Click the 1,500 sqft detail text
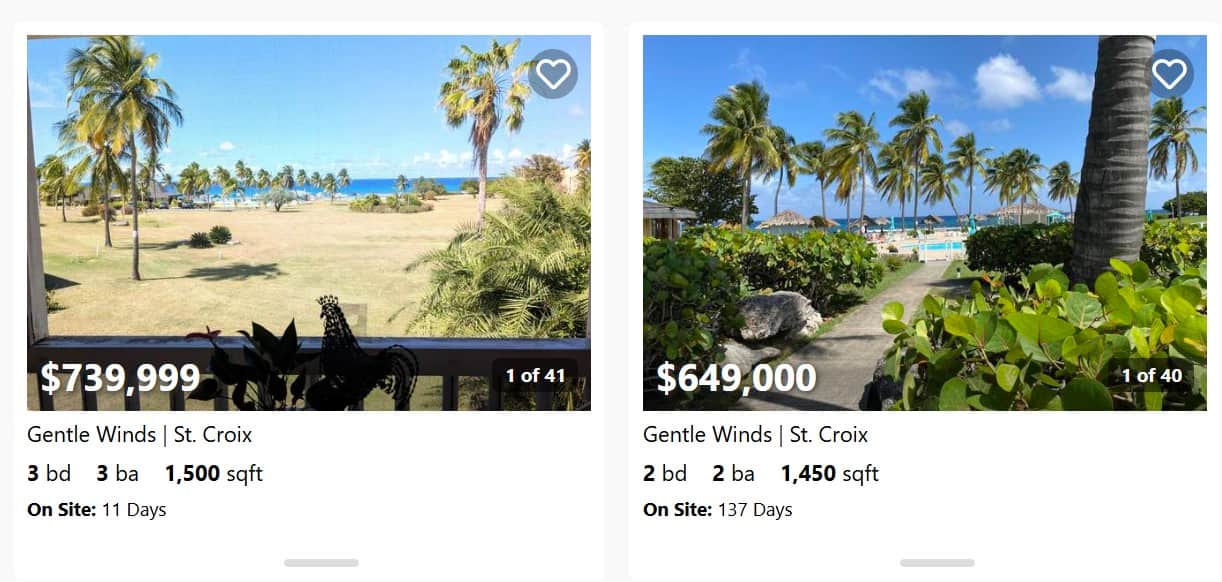 pos(214,473)
